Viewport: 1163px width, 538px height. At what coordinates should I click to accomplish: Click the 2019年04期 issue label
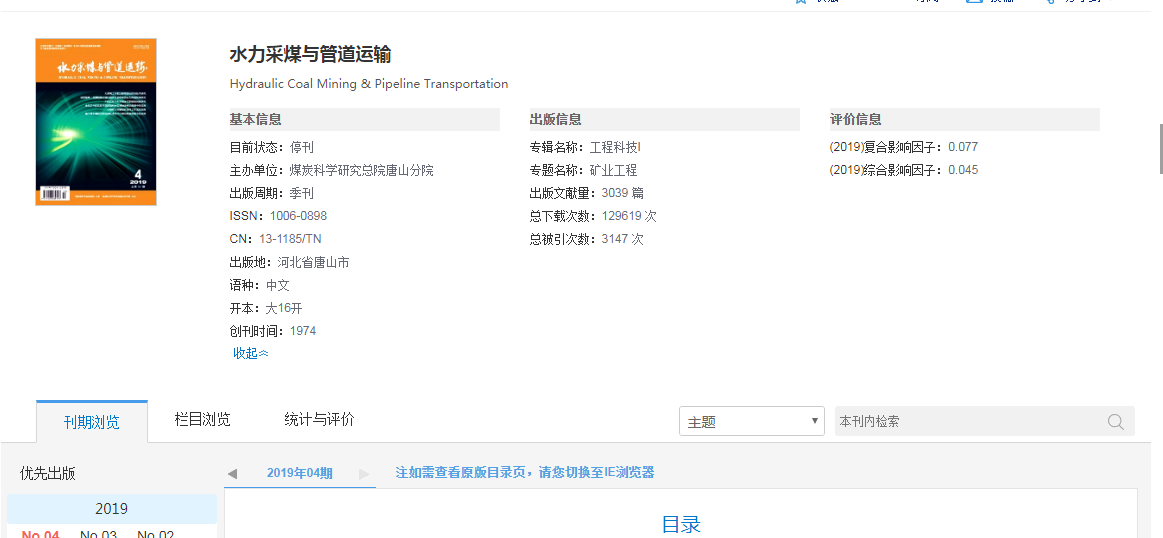tap(299, 473)
